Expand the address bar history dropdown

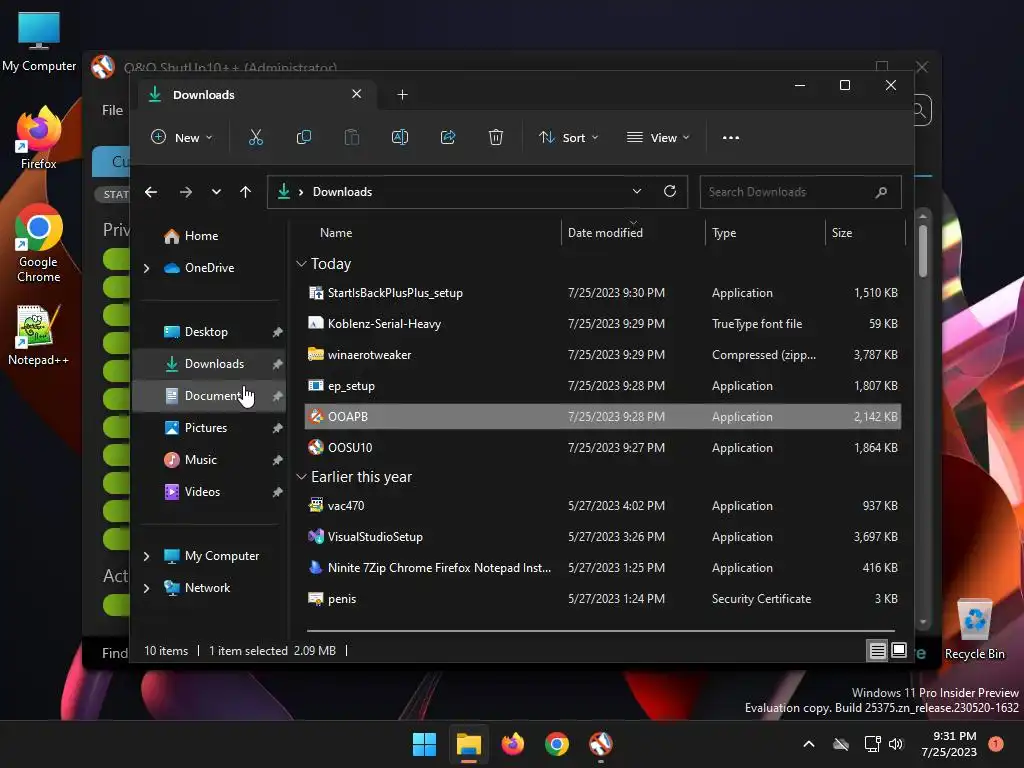[x=637, y=191]
